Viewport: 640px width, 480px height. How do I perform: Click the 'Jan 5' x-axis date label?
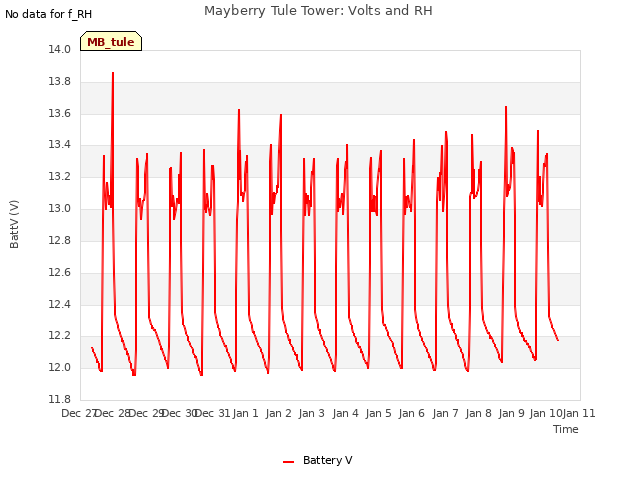tap(378, 413)
